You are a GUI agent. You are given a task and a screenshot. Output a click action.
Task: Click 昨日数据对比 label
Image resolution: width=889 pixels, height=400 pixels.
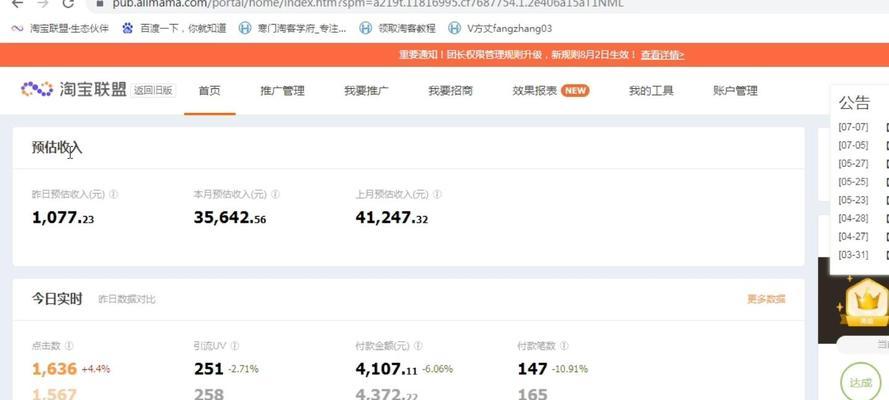pyautogui.click(x=127, y=299)
